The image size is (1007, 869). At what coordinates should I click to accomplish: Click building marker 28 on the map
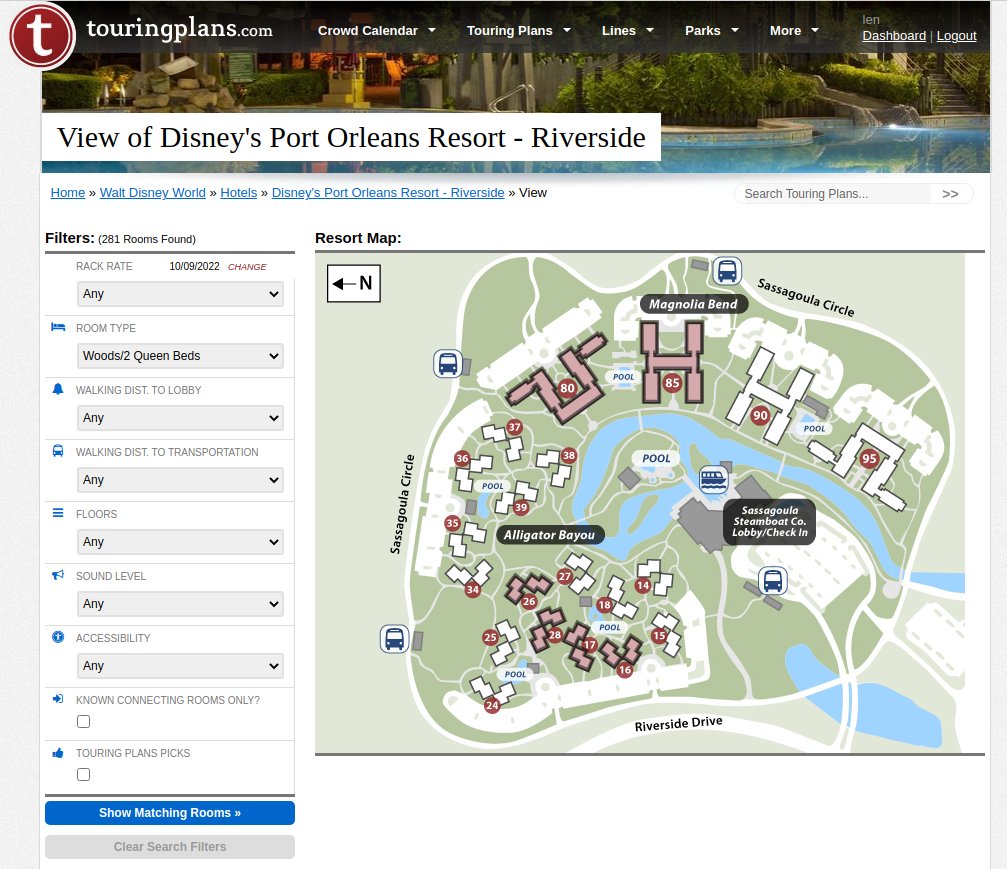click(x=555, y=635)
